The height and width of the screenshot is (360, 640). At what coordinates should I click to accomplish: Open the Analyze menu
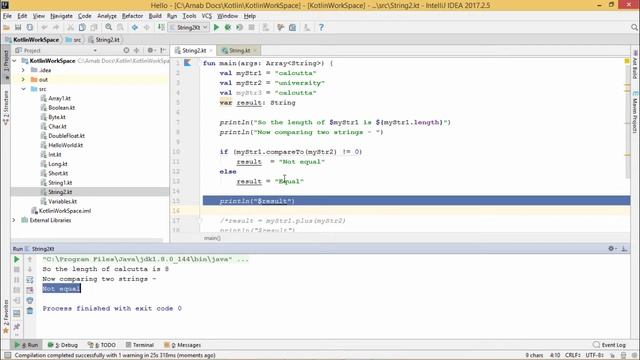(107, 16)
